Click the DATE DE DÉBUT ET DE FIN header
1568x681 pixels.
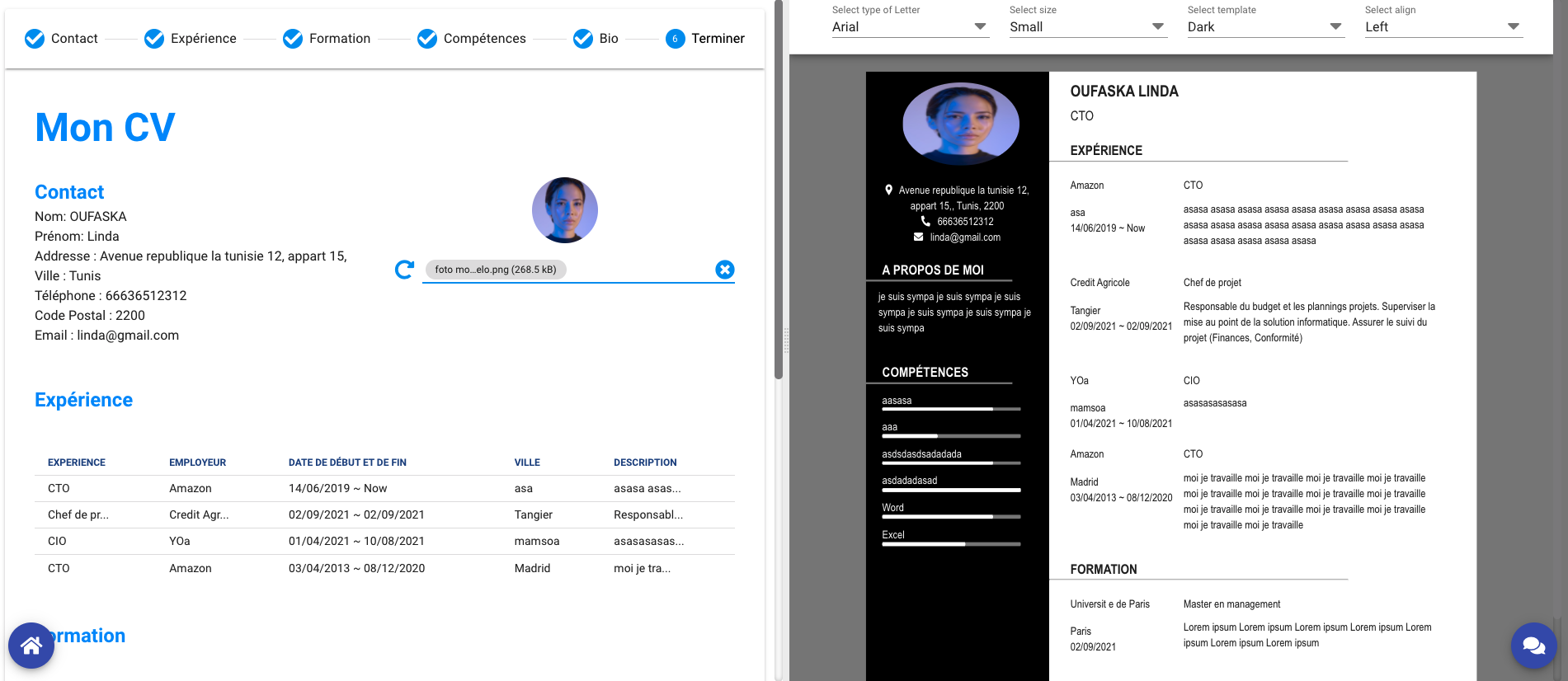(x=347, y=463)
